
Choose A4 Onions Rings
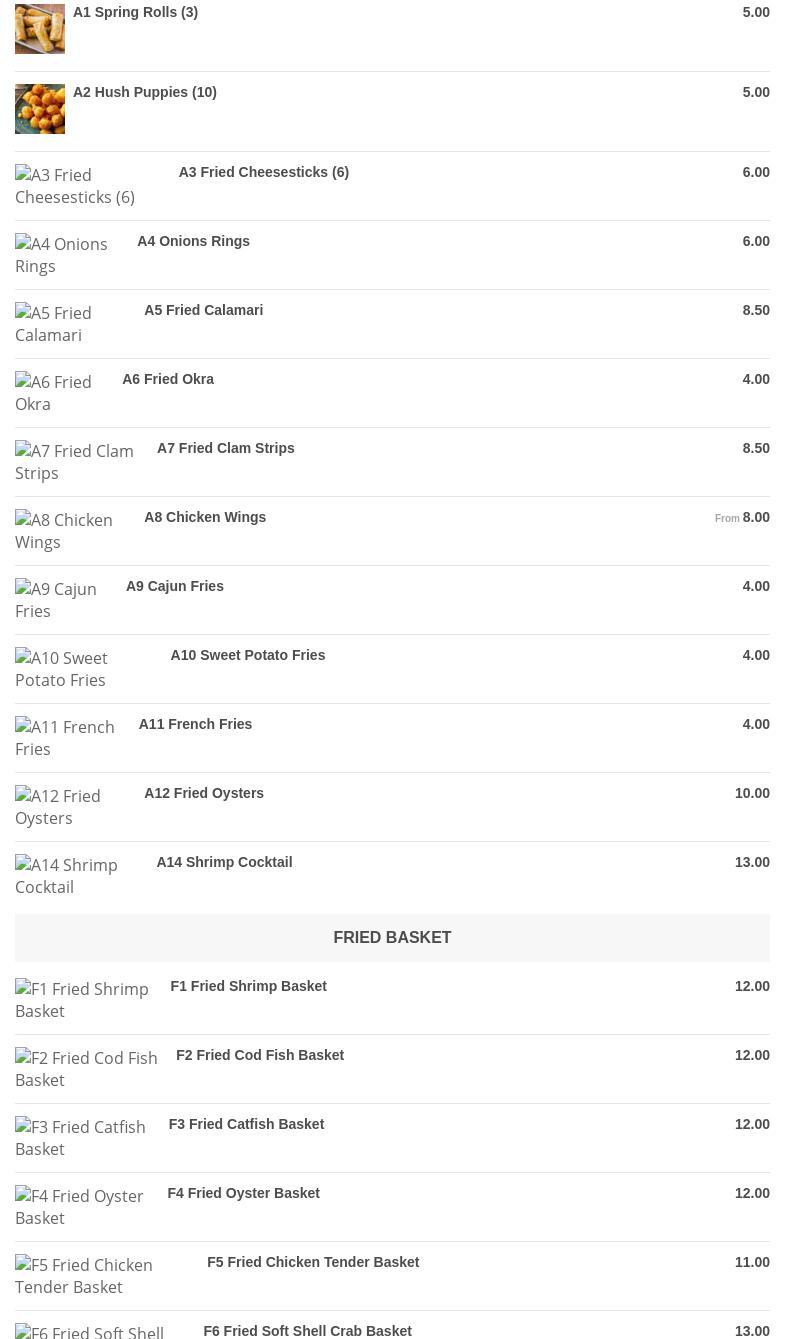point(193,241)
